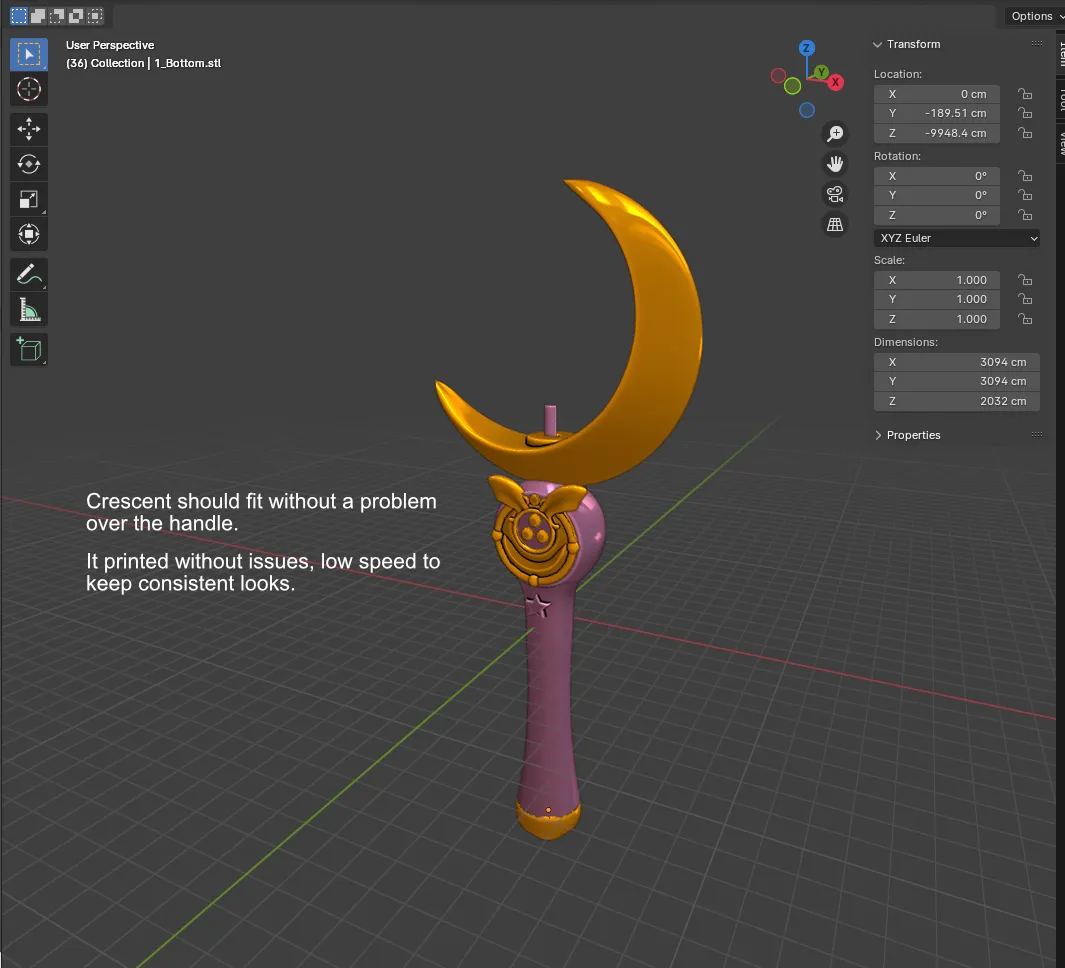Click negative X axis gizmo circle
Viewport: 1065px width, 968px height.
pos(778,75)
